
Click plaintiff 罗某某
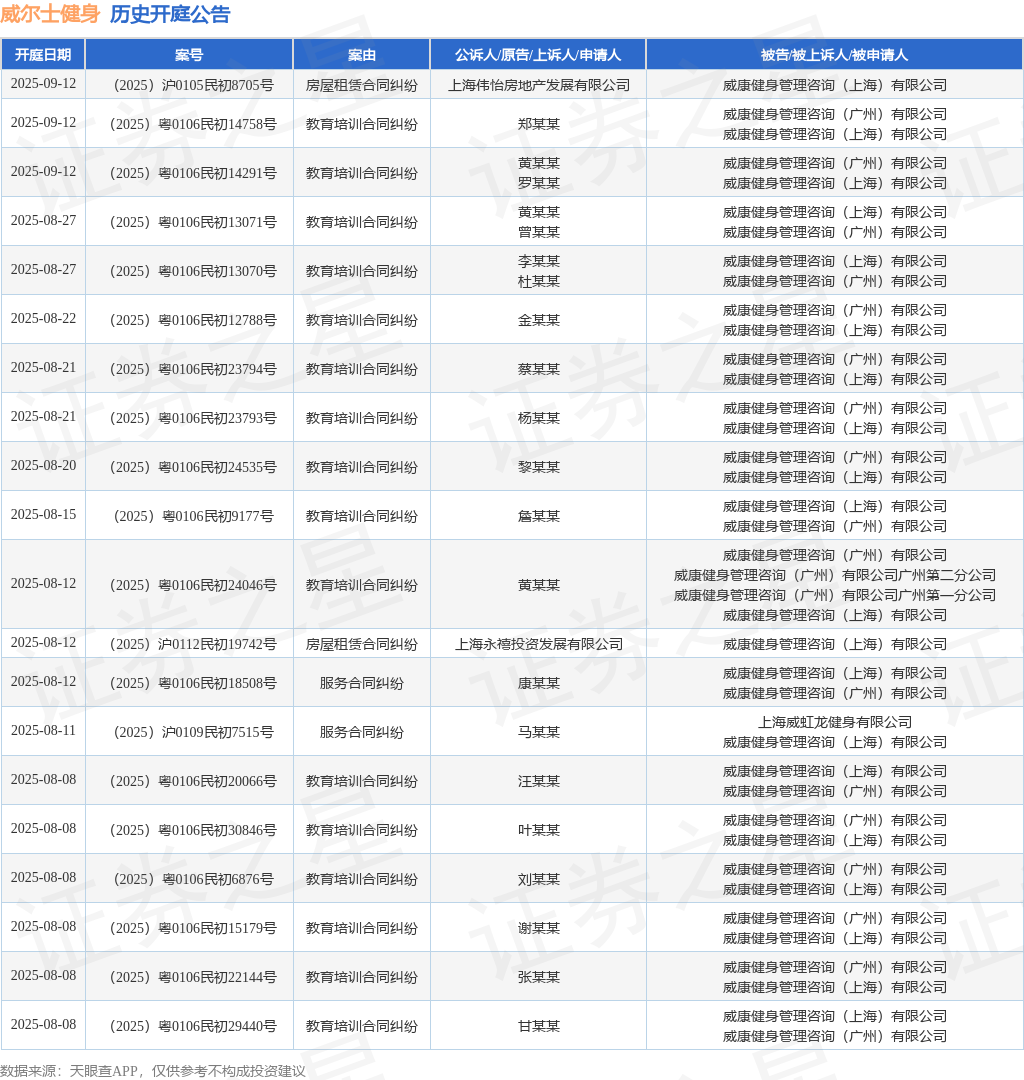tap(539, 183)
